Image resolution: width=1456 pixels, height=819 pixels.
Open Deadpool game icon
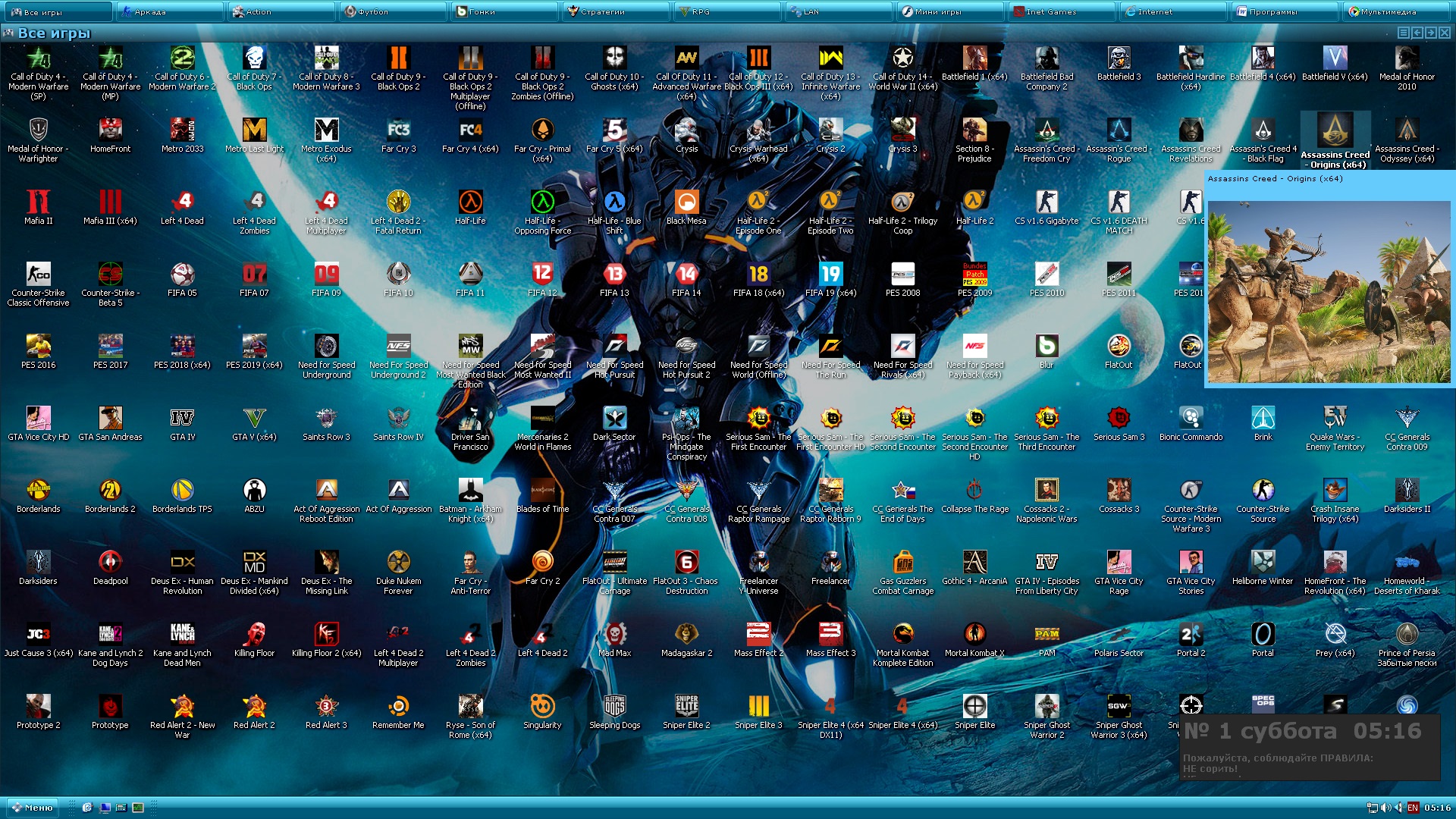[110, 568]
